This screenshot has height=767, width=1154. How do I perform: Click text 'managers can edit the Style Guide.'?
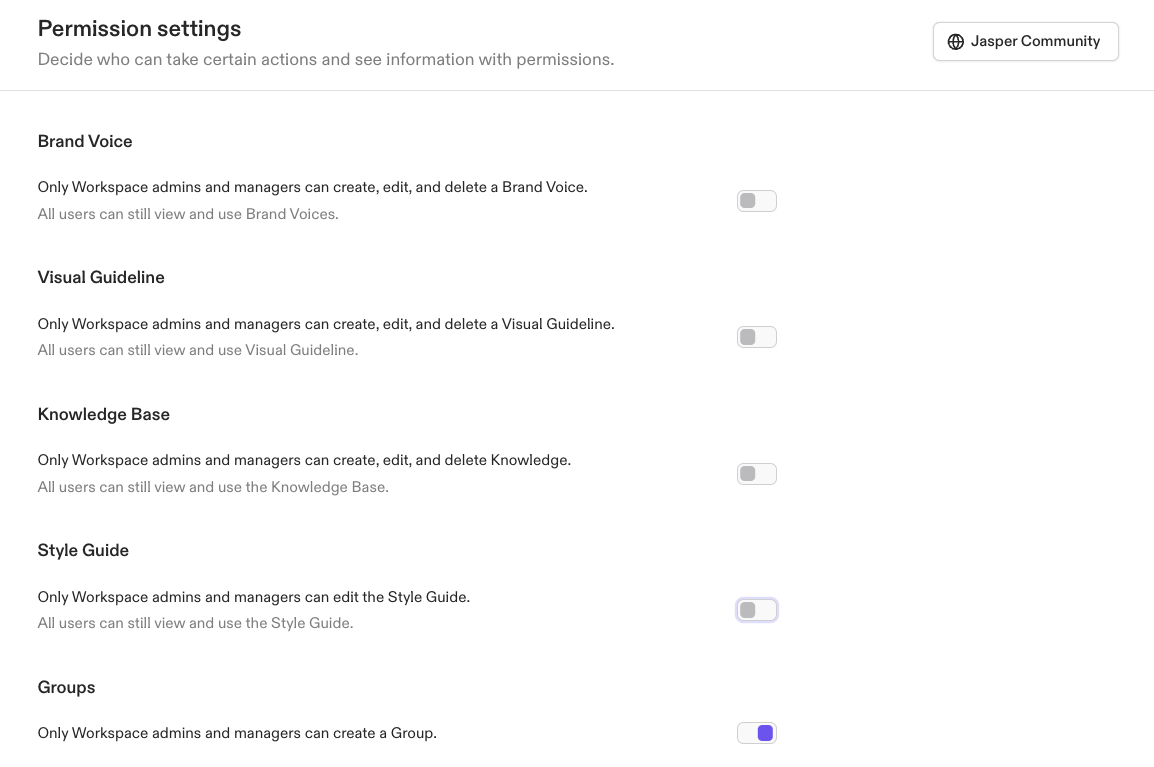(x=352, y=597)
